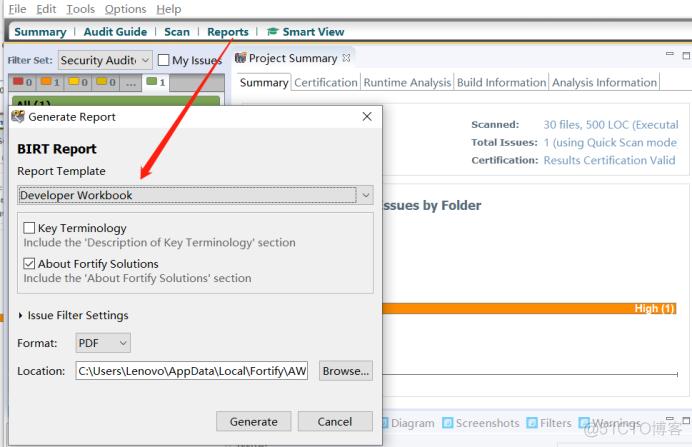Open the Options menu

pos(125,9)
